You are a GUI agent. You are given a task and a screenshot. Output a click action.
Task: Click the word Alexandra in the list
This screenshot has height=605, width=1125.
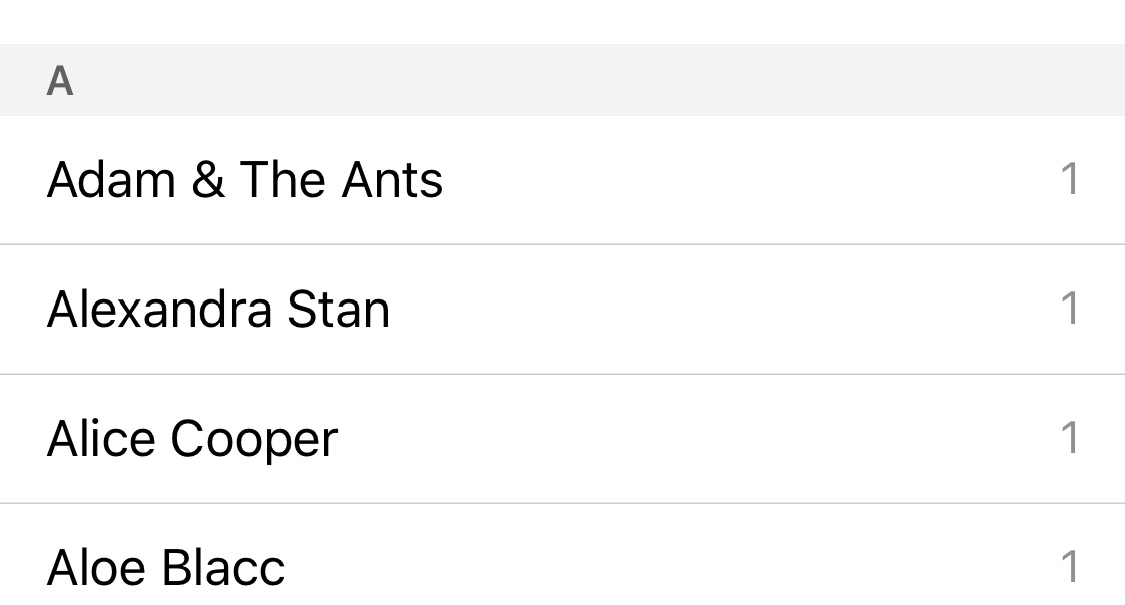159,309
